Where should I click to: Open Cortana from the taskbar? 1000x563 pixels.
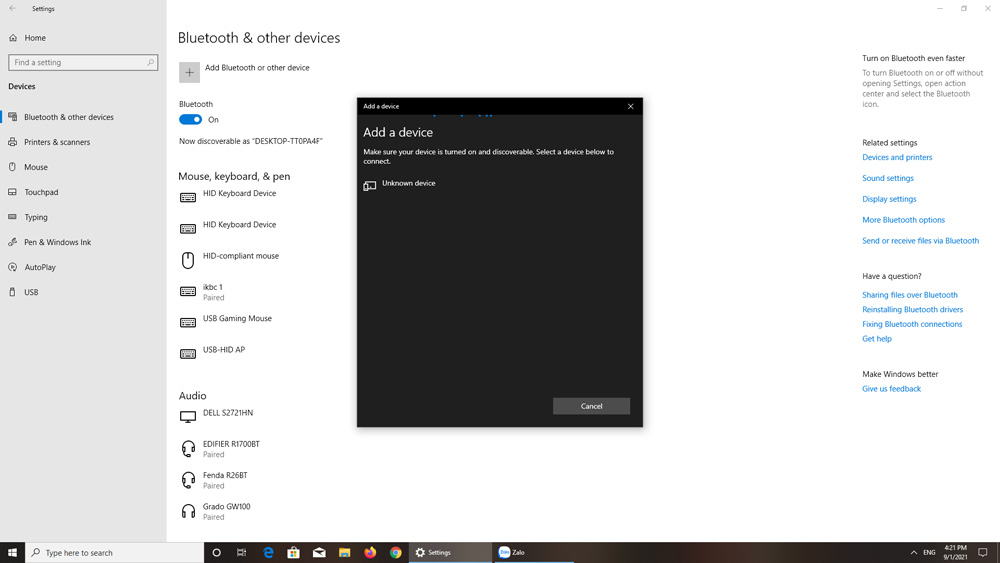pos(216,553)
